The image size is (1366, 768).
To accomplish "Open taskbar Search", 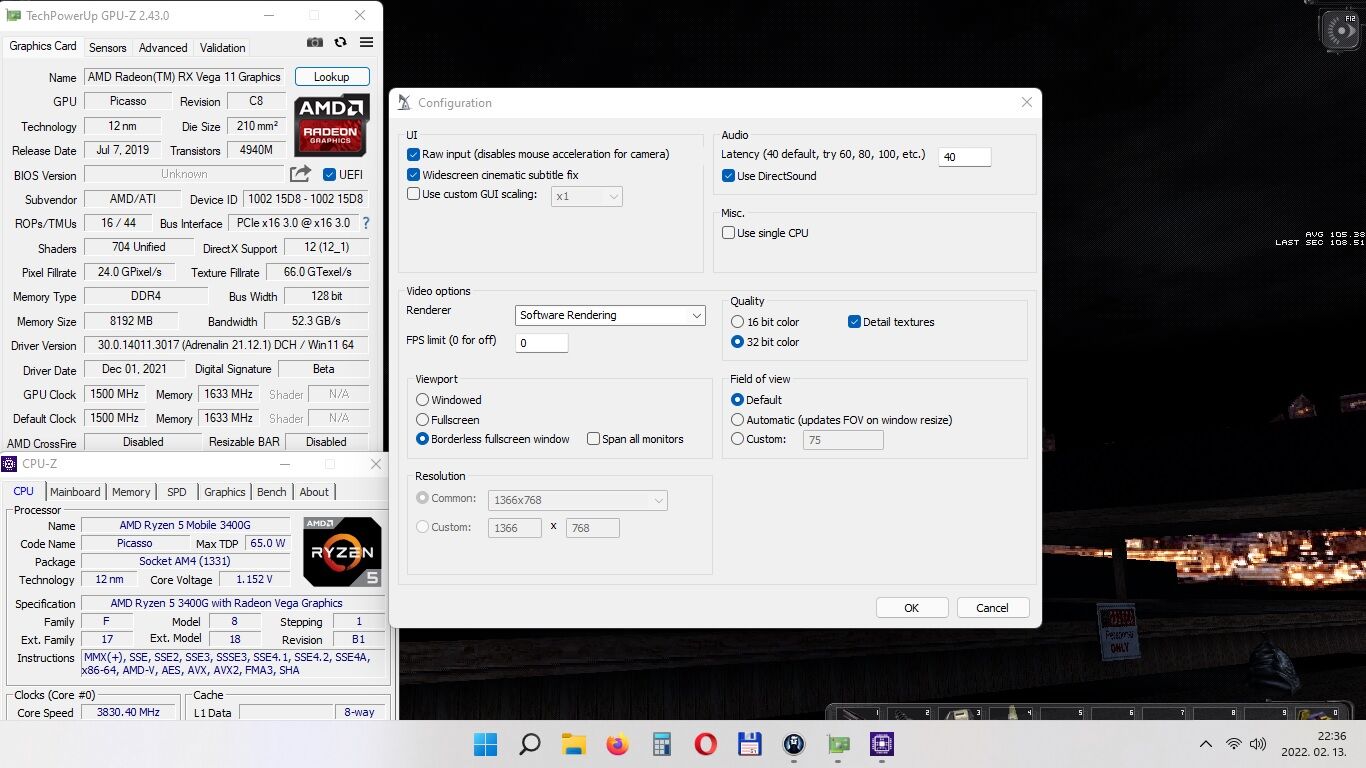I will (529, 744).
